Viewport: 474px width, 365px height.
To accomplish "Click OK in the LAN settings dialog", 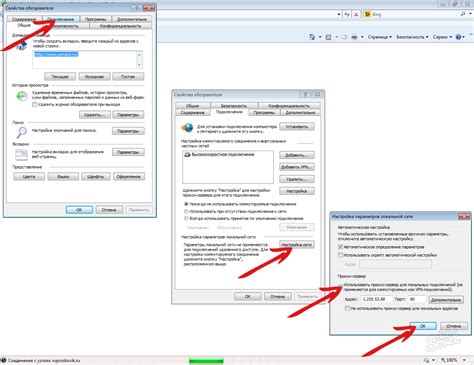I will (423, 326).
